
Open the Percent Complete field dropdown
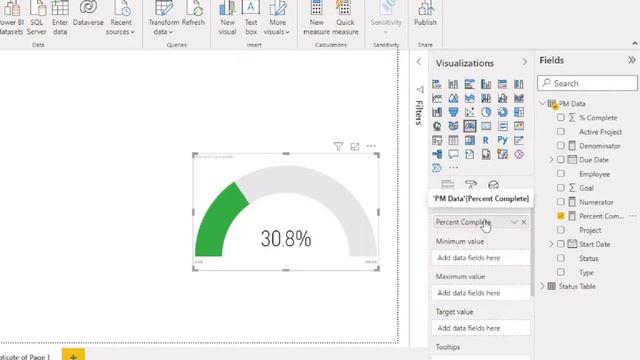514,222
